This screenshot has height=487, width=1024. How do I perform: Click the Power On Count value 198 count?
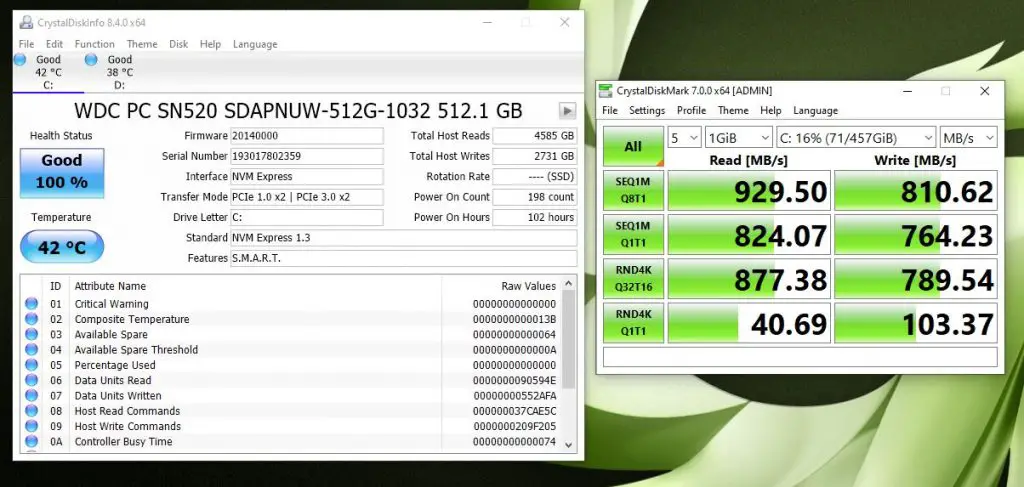coord(534,196)
